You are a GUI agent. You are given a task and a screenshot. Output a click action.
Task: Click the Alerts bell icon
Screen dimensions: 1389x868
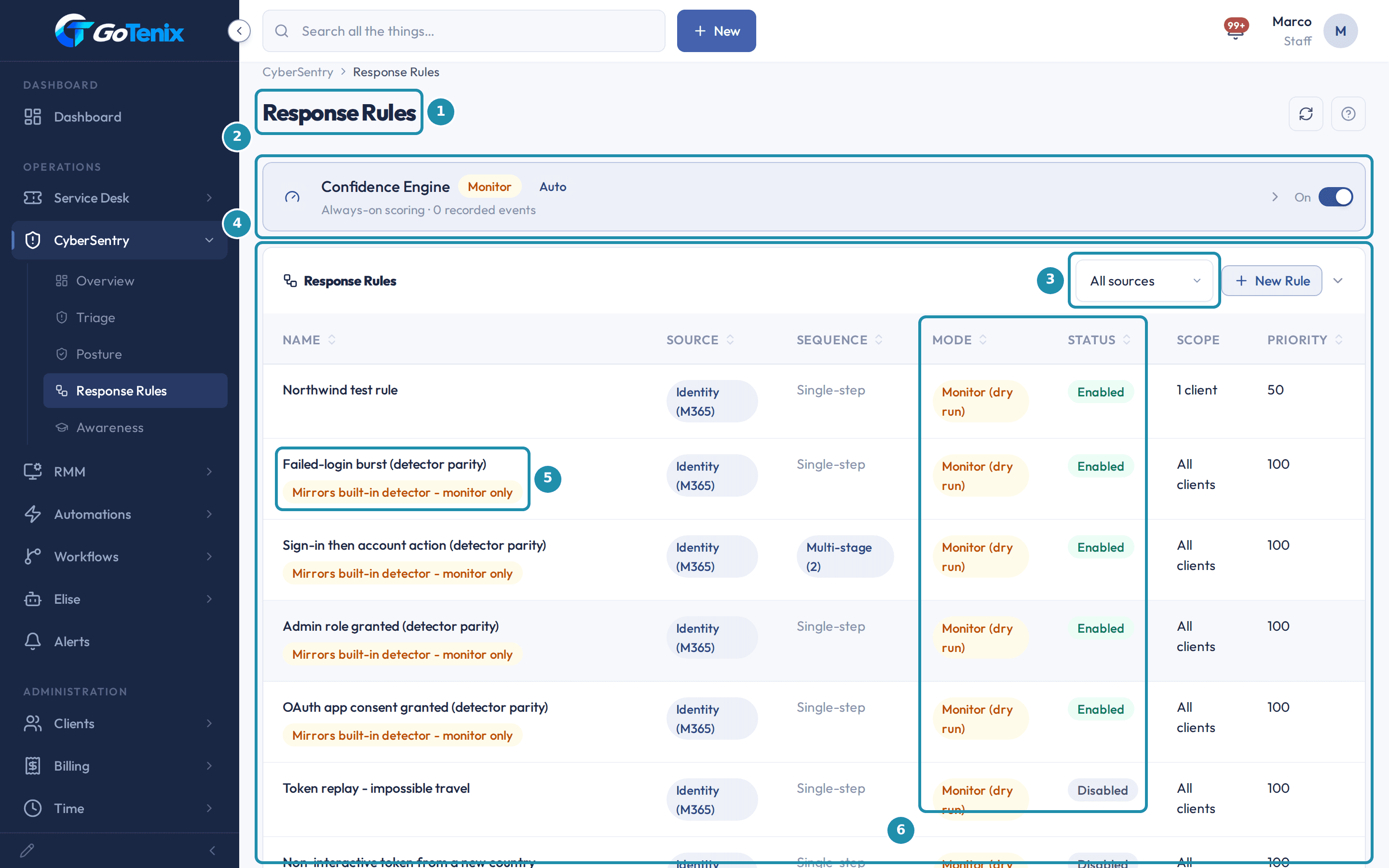click(33, 641)
